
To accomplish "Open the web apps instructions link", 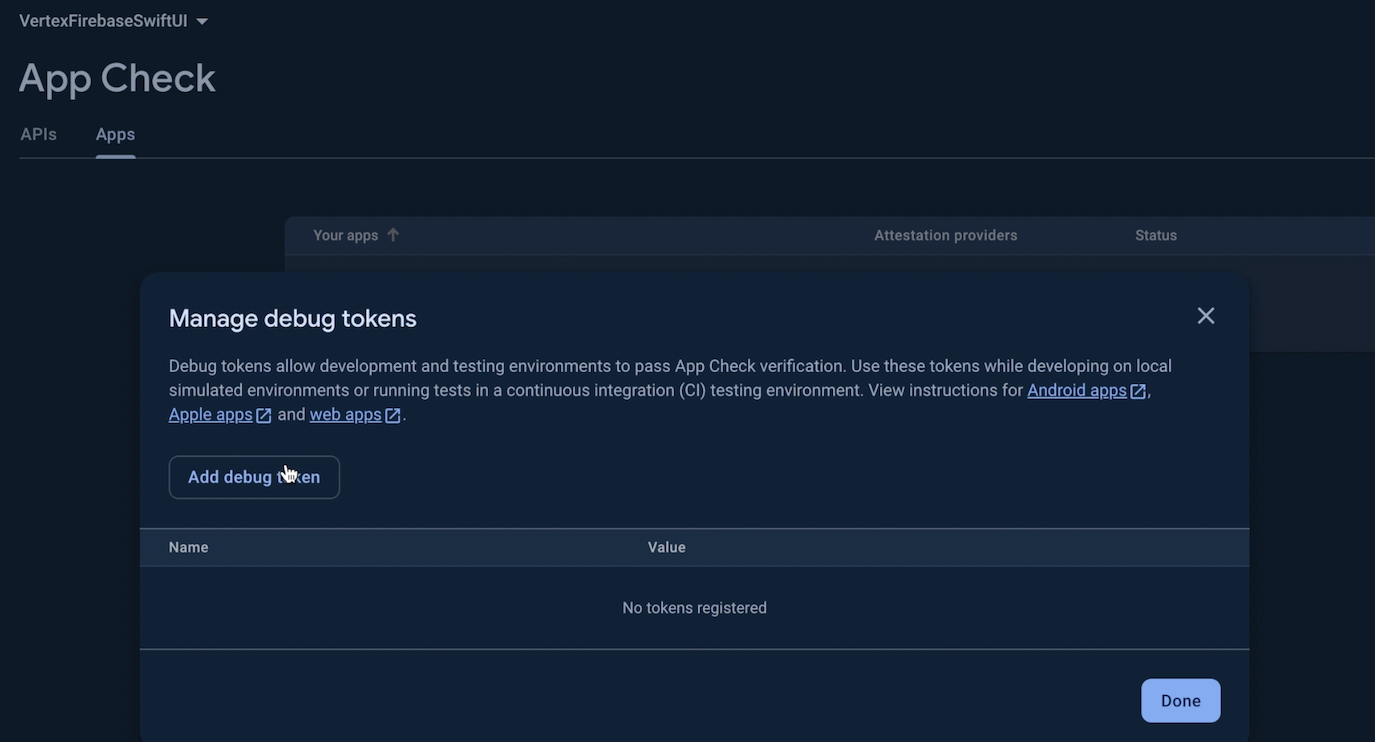I will pos(345,414).
